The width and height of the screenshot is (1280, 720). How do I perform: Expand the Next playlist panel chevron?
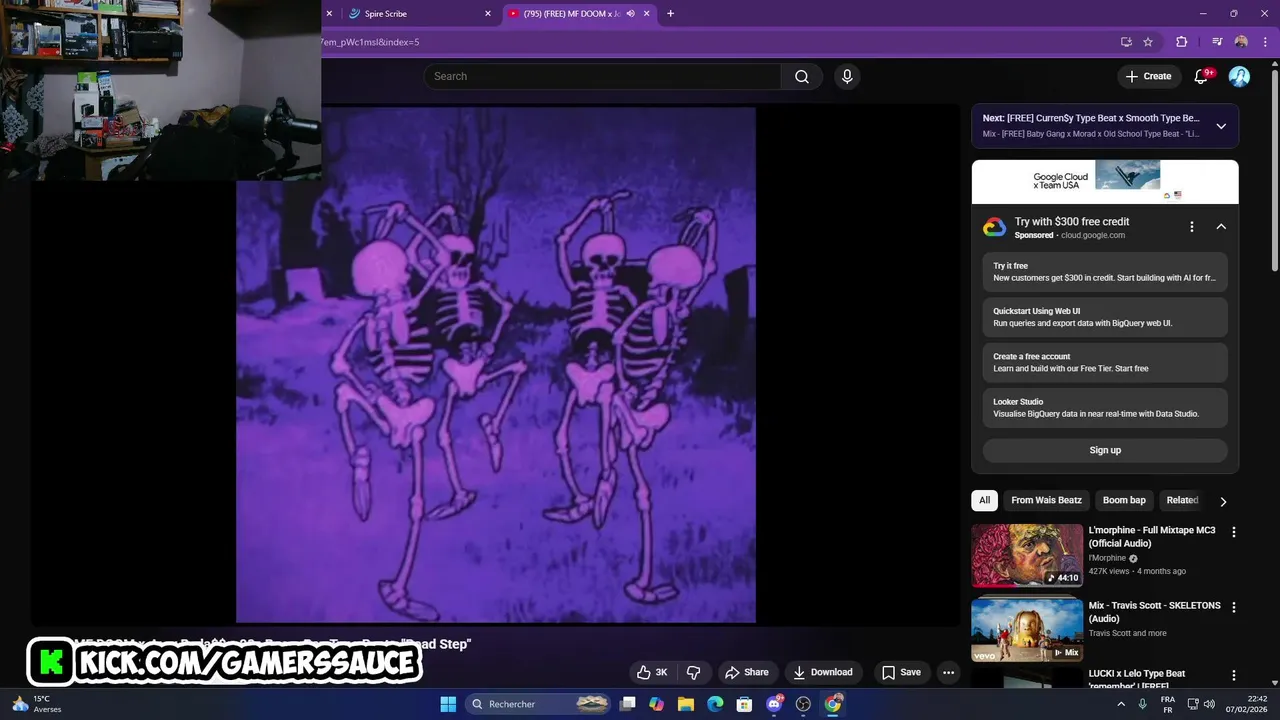pyautogui.click(x=1221, y=126)
